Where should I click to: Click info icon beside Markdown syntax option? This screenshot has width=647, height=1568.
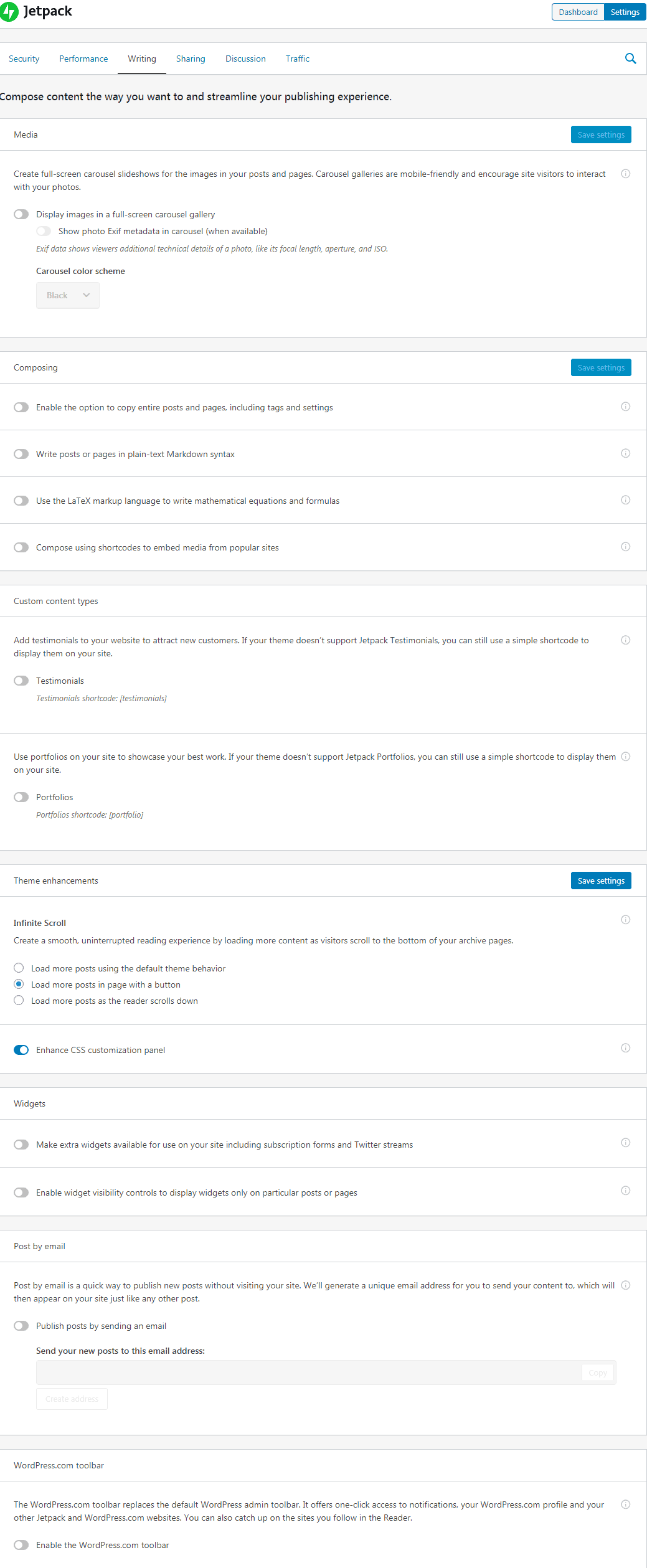pyautogui.click(x=626, y=453)
